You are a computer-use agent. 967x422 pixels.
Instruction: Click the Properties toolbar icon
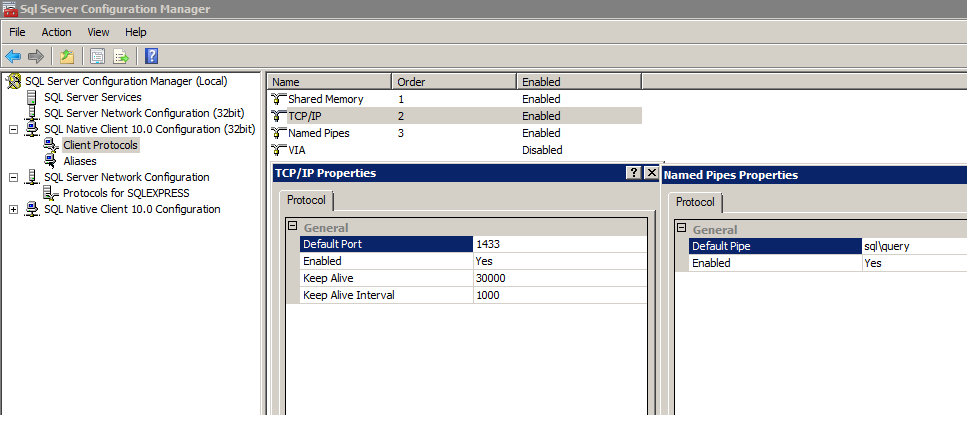[x=97, y=57]
